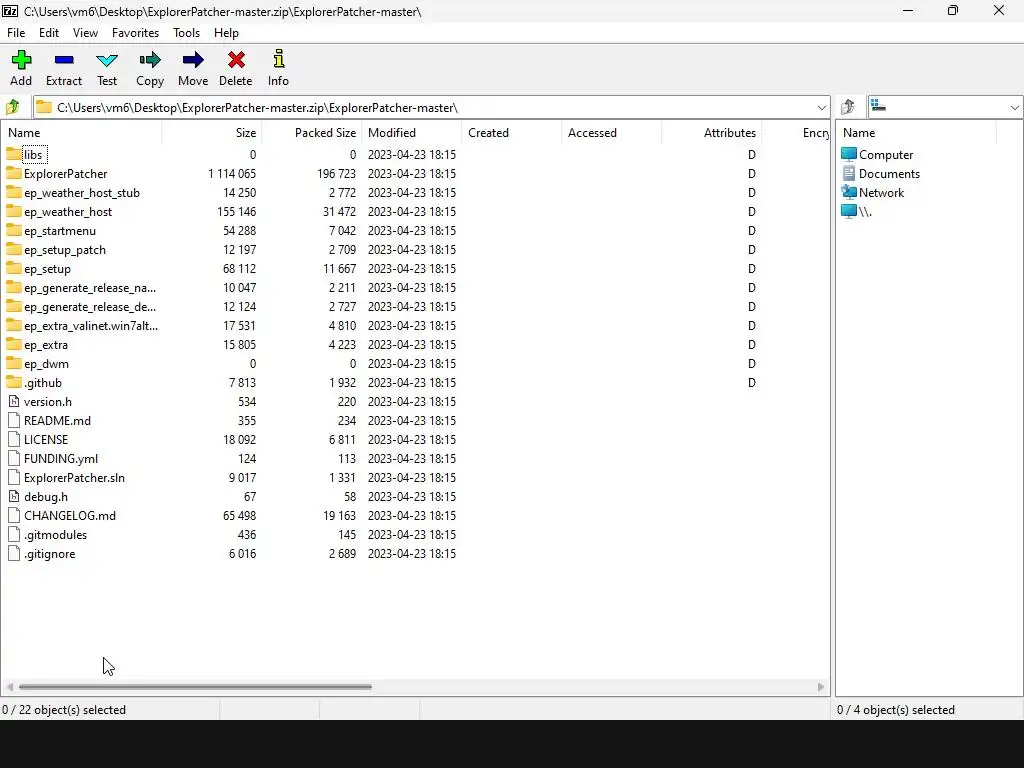1024x768 pixels.
Task: Select the ep_startmenu folder icon
Action: click(14, 230)
